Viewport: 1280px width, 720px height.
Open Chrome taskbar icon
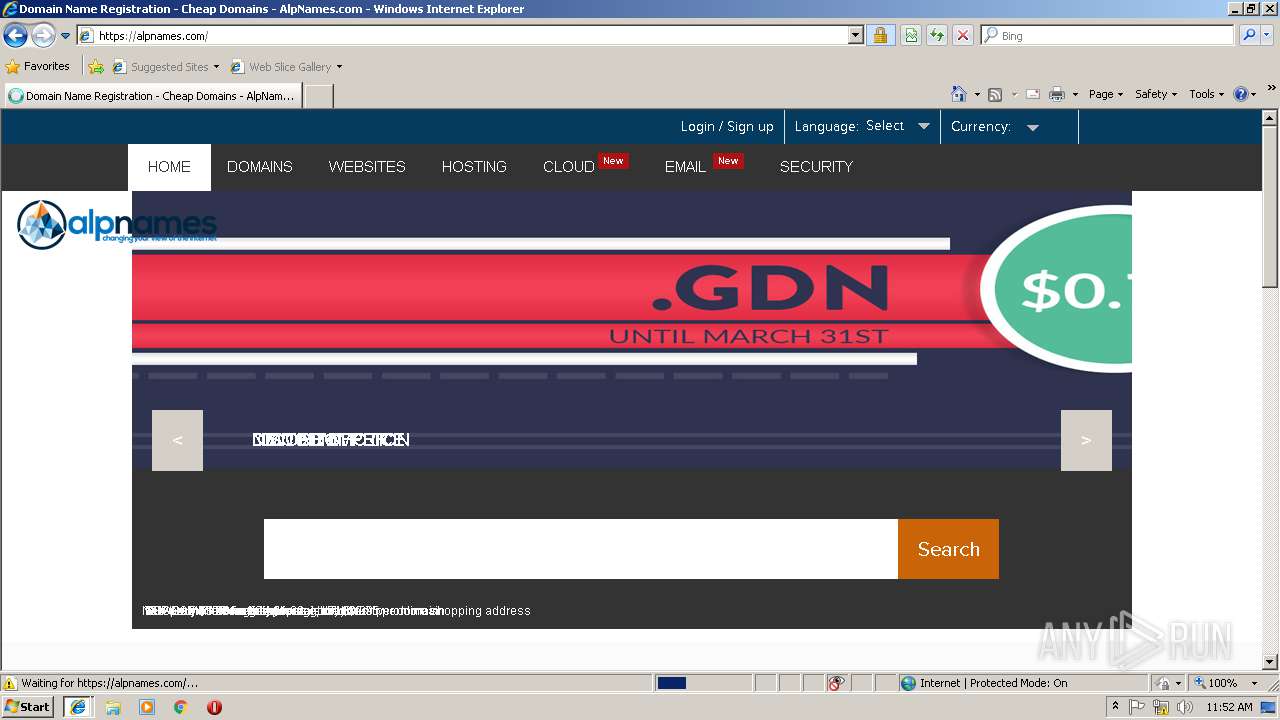click(x=181, y=707)
